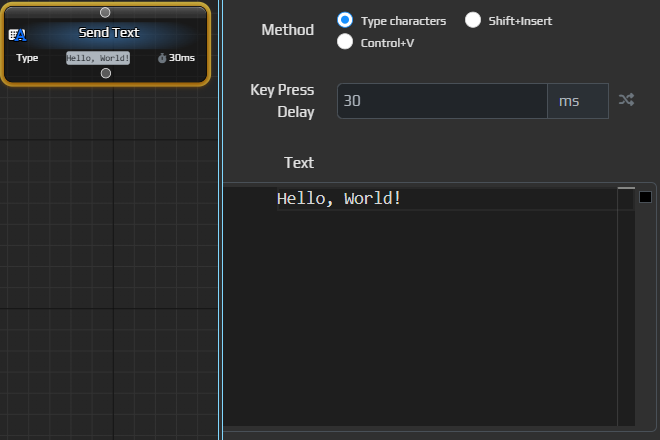Click the Key Press Delay label
660x440 pixels.
[x=282, y=101]
